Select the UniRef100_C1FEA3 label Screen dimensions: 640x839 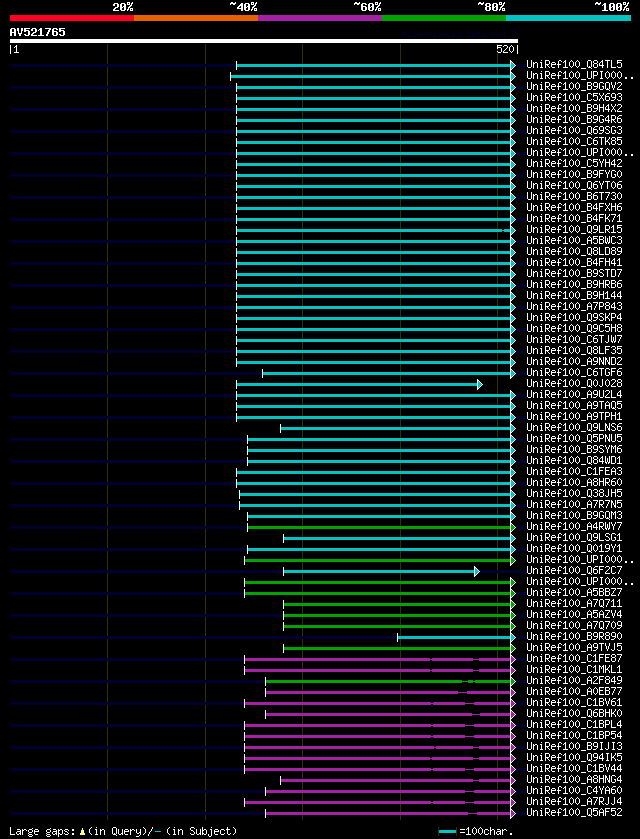(574, 472)
